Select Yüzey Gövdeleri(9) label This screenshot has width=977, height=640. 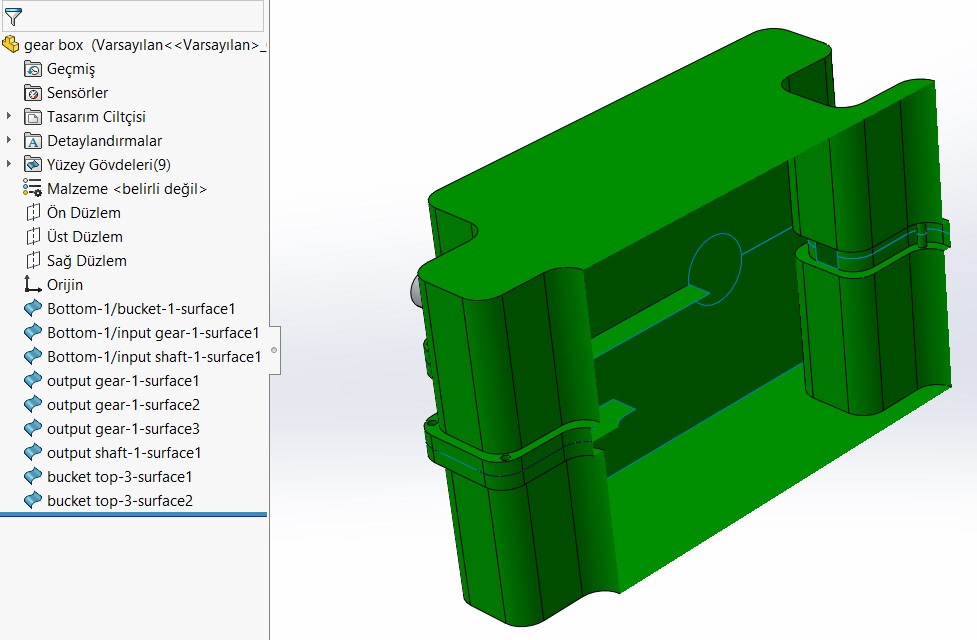tap(108, 165)
